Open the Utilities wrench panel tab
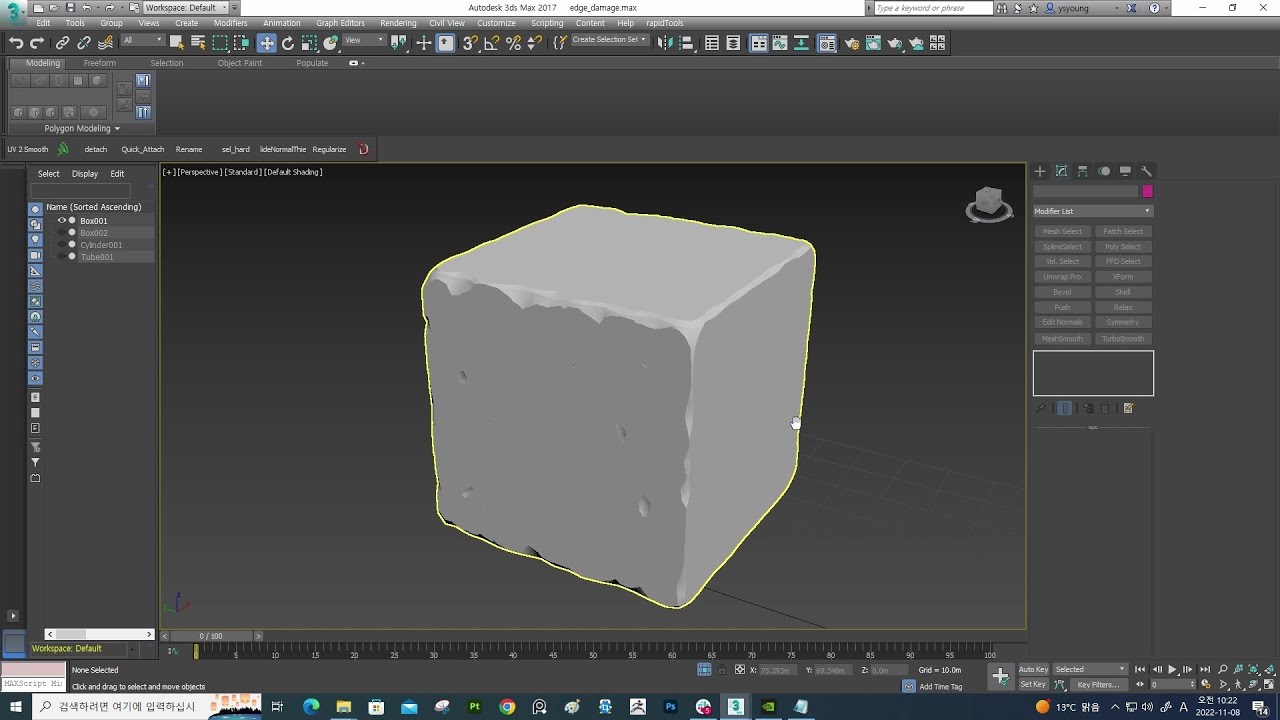 click(1147, 171)
